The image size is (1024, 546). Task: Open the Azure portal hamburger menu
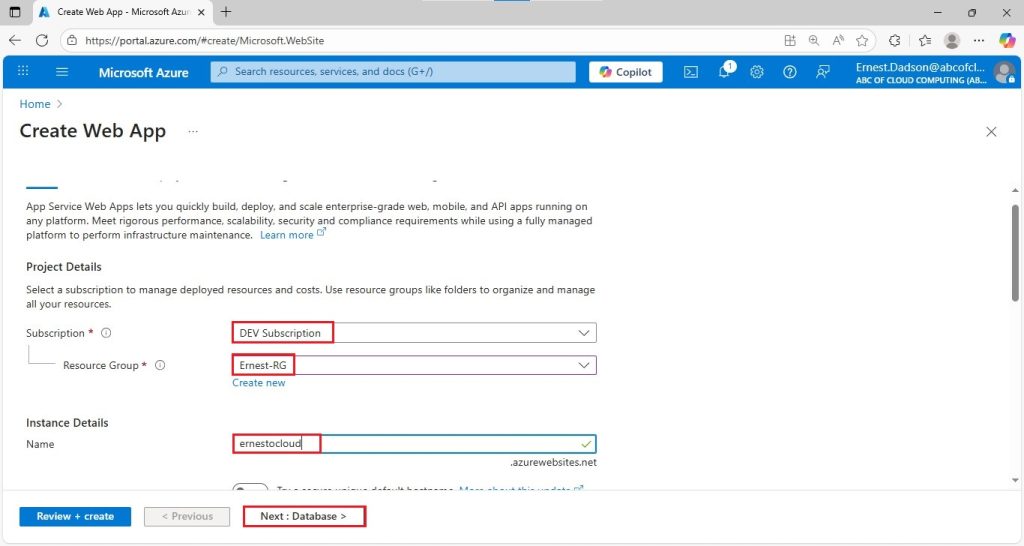[62, 72]
